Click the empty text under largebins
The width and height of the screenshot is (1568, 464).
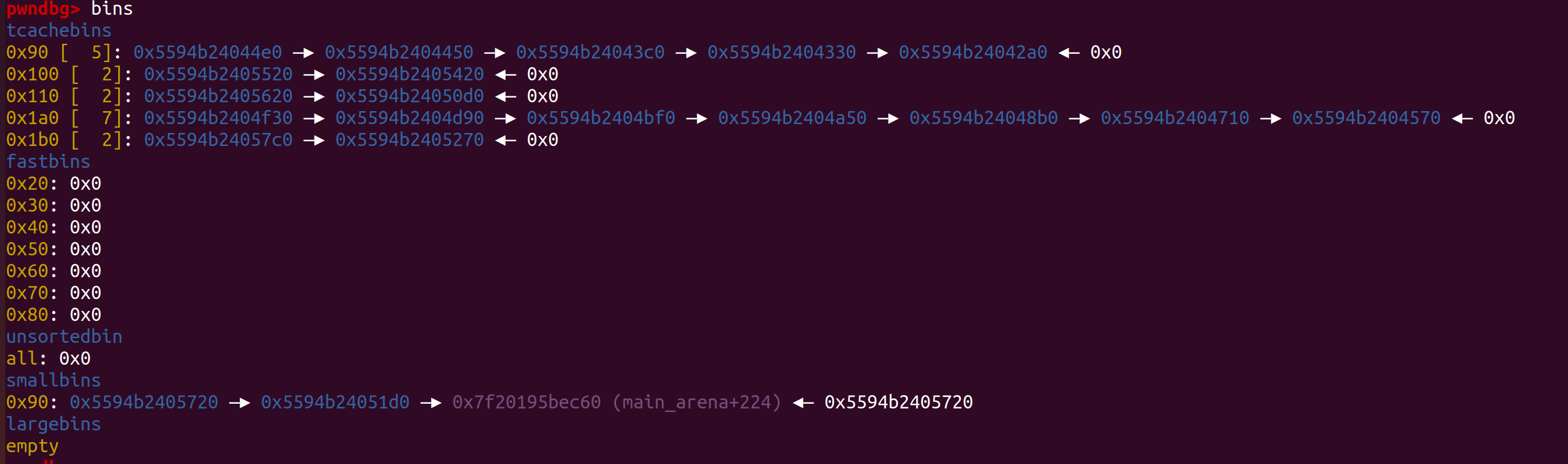coord(32,446)
